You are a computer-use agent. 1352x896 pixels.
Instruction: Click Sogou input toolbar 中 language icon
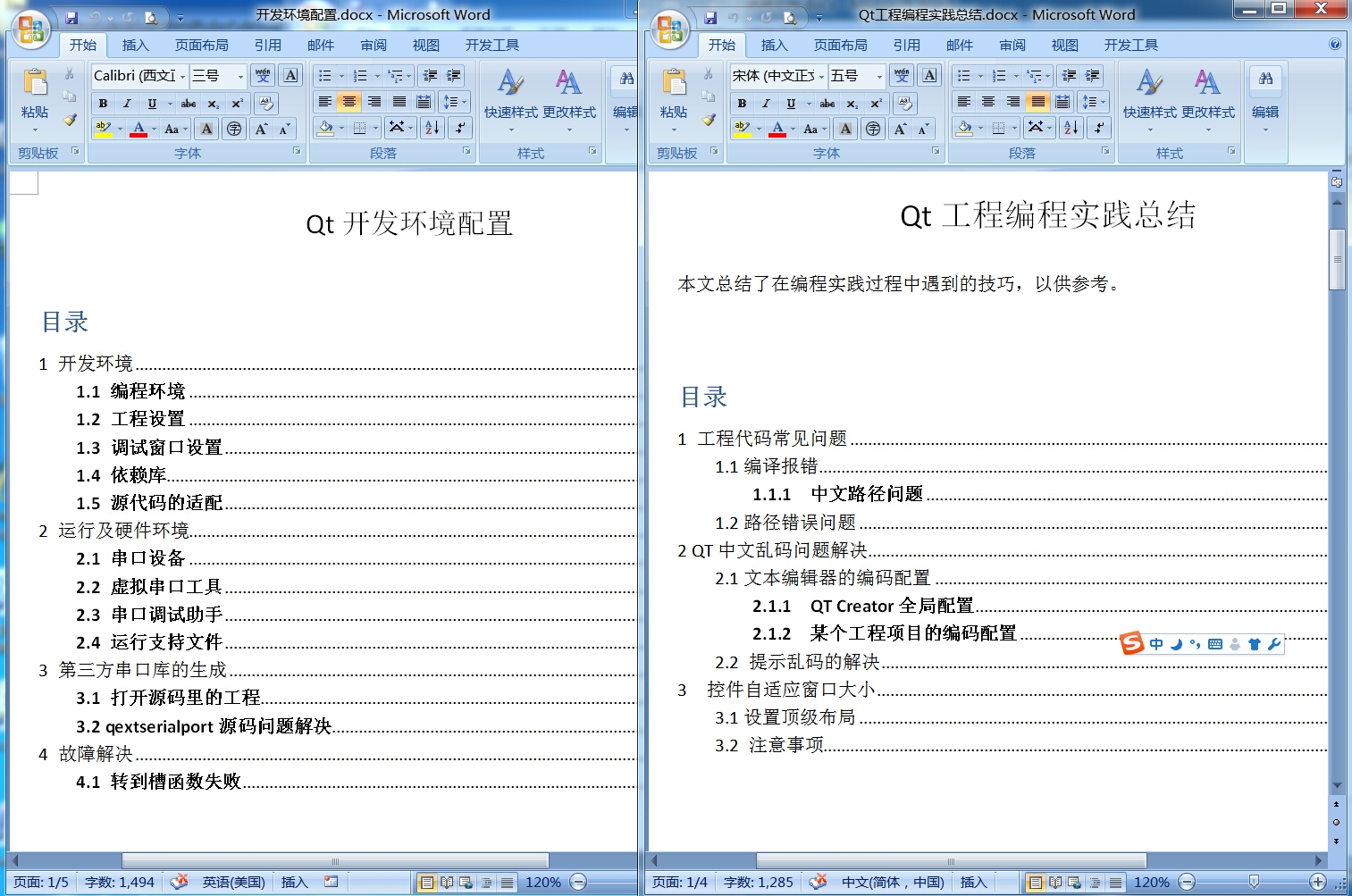[1156, 644]
